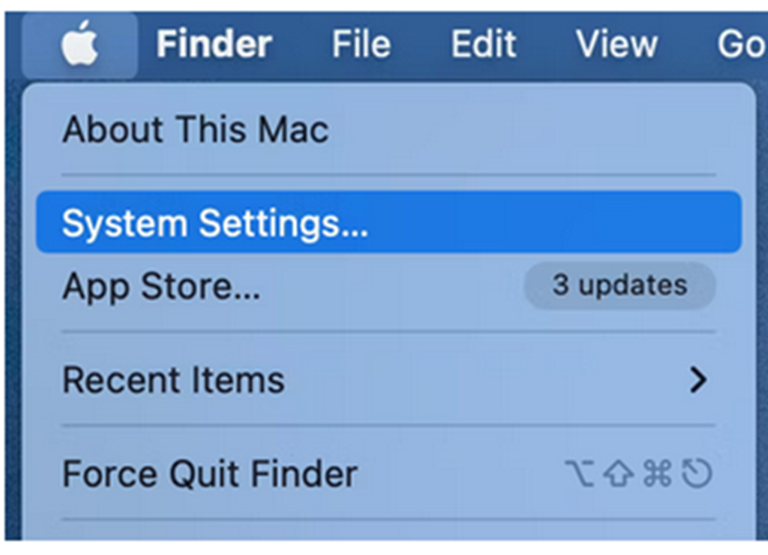Click the Escape symbol beside Force Quit

click(x=696, y=473)
